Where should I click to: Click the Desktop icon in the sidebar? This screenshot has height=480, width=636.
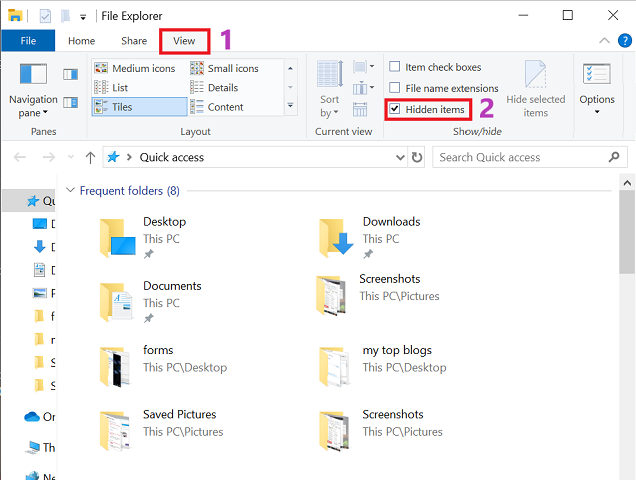pyautogui.click(x=39, y=223)
